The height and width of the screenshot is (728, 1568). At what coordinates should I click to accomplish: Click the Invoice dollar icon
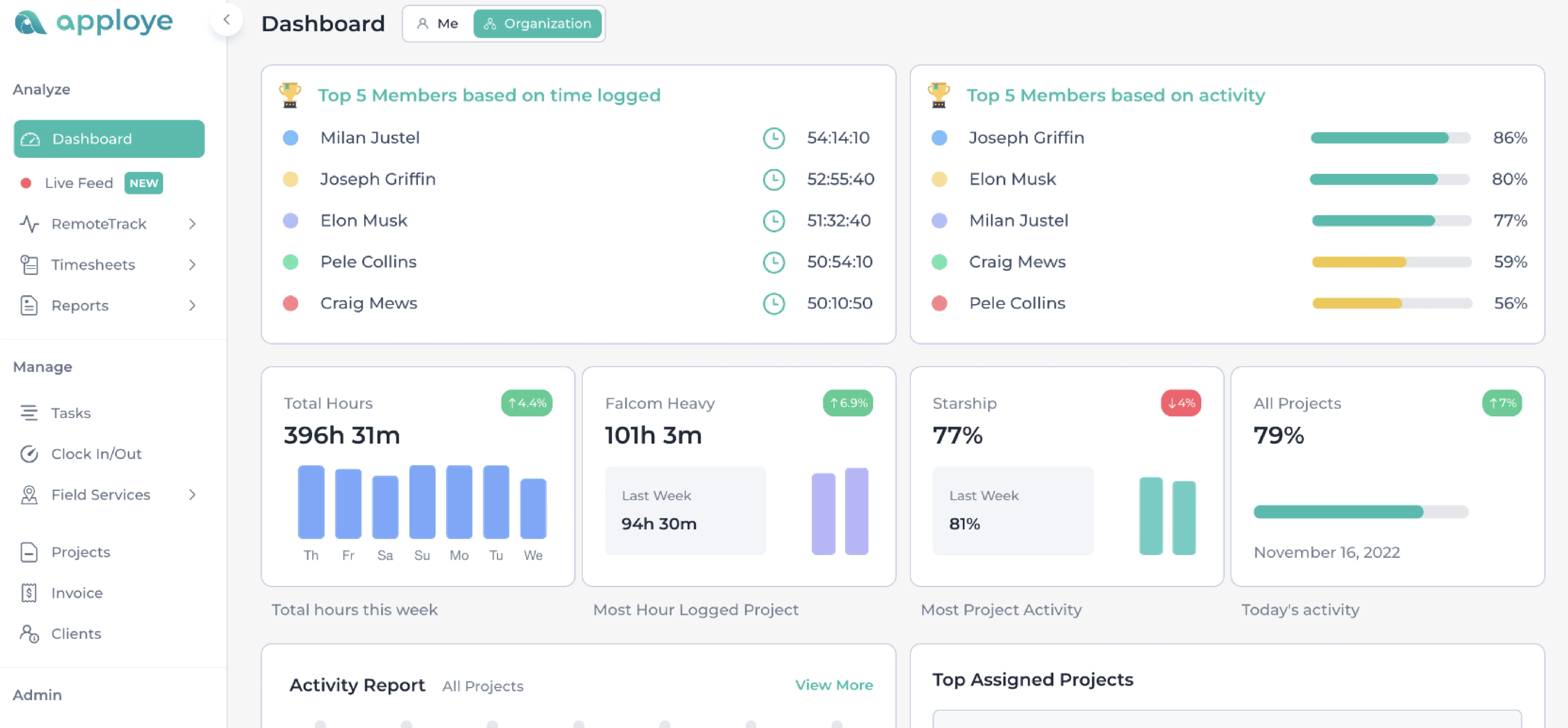(x=29, y=593)
